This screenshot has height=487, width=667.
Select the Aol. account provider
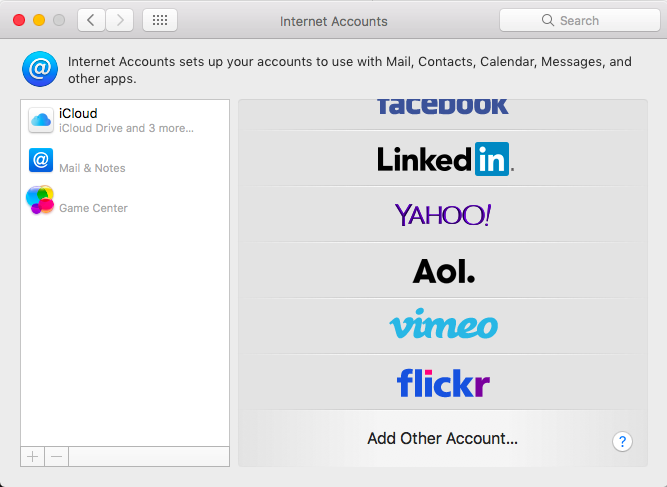[443, 271]
